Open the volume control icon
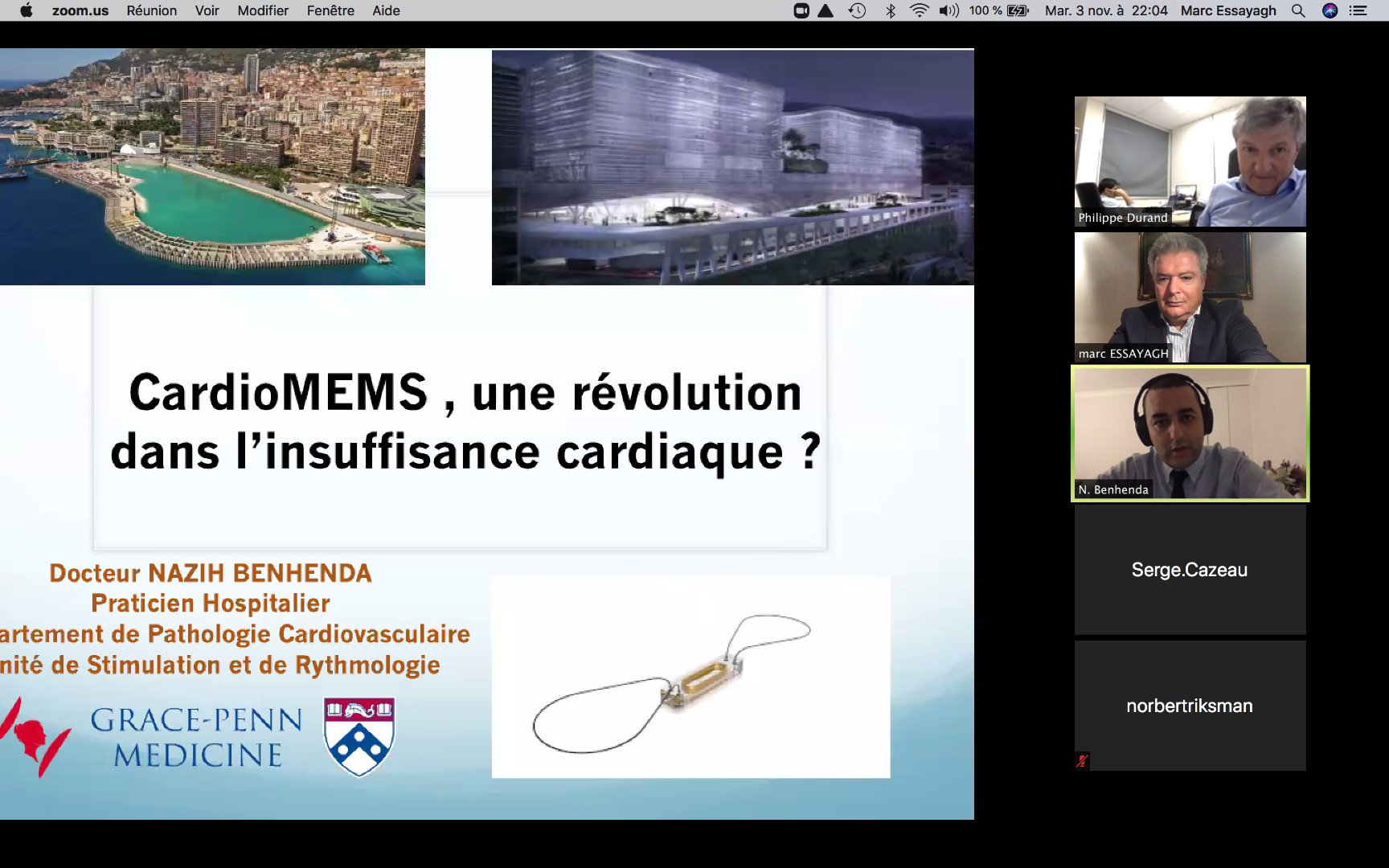 949,10
